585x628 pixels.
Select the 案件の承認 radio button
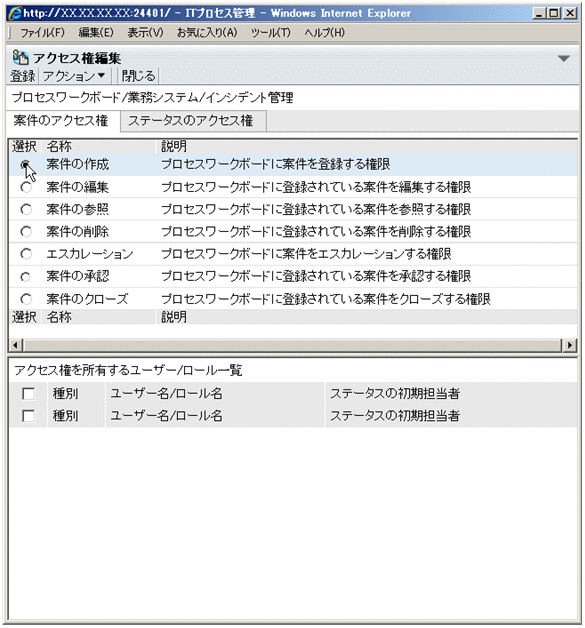pyautogui.click(x=26, y=276)
